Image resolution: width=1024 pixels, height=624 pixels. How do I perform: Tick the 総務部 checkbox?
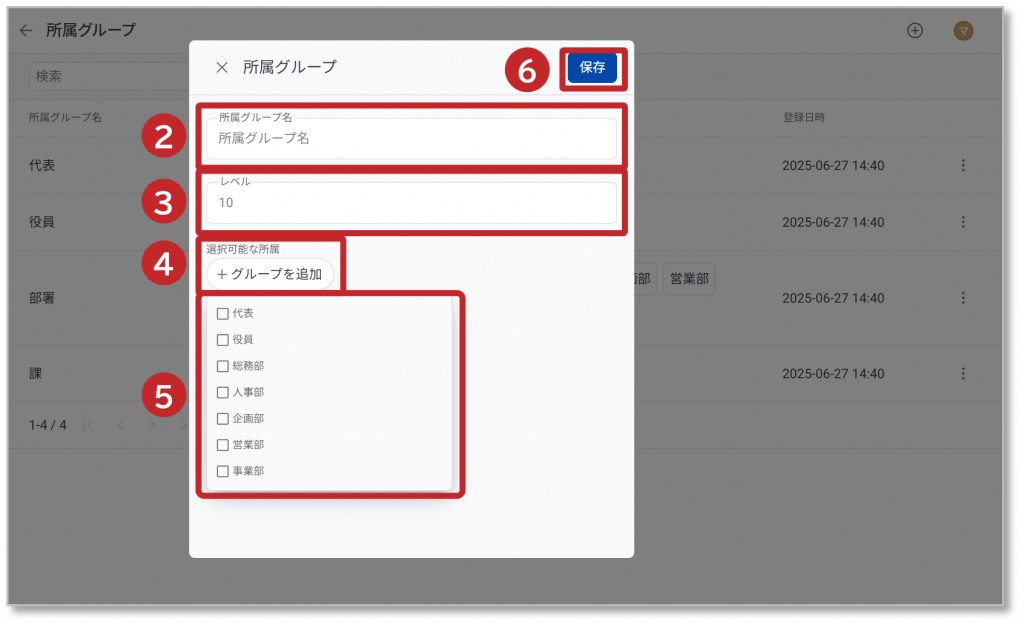tap(223, 366)
